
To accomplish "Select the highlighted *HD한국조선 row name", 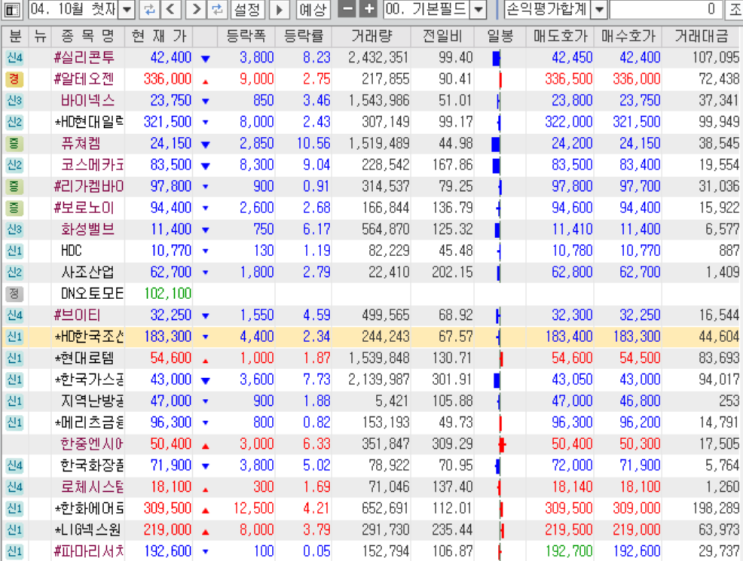I will click(x=89, y=336).
